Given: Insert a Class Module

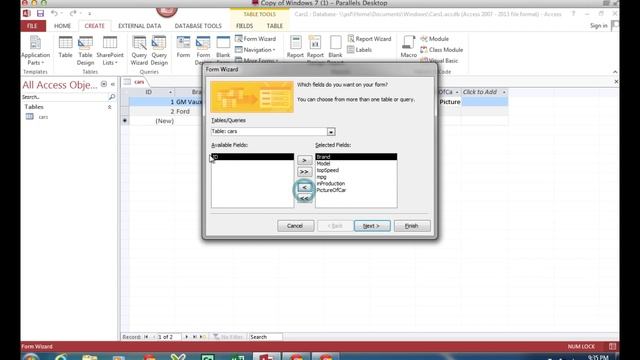Looking at the screenshot, I should [442, 50].
